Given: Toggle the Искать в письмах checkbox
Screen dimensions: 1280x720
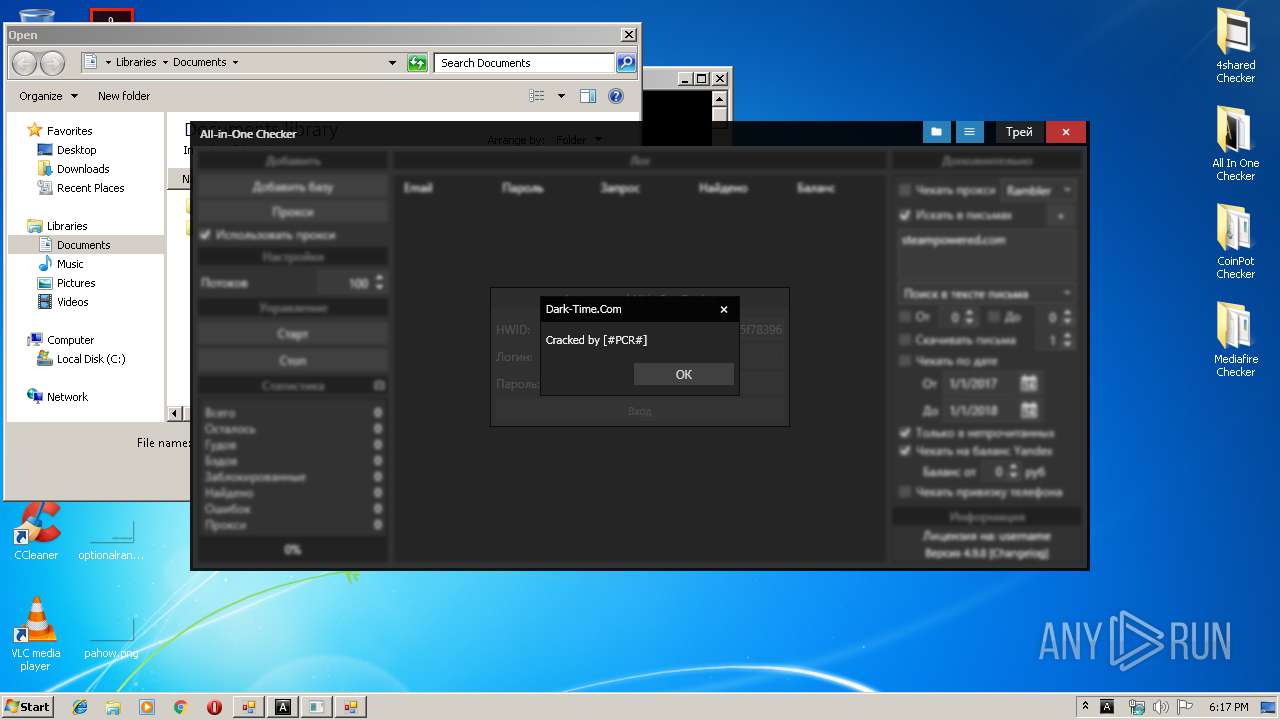Looking at the screenshot, I should click(905, 215).
